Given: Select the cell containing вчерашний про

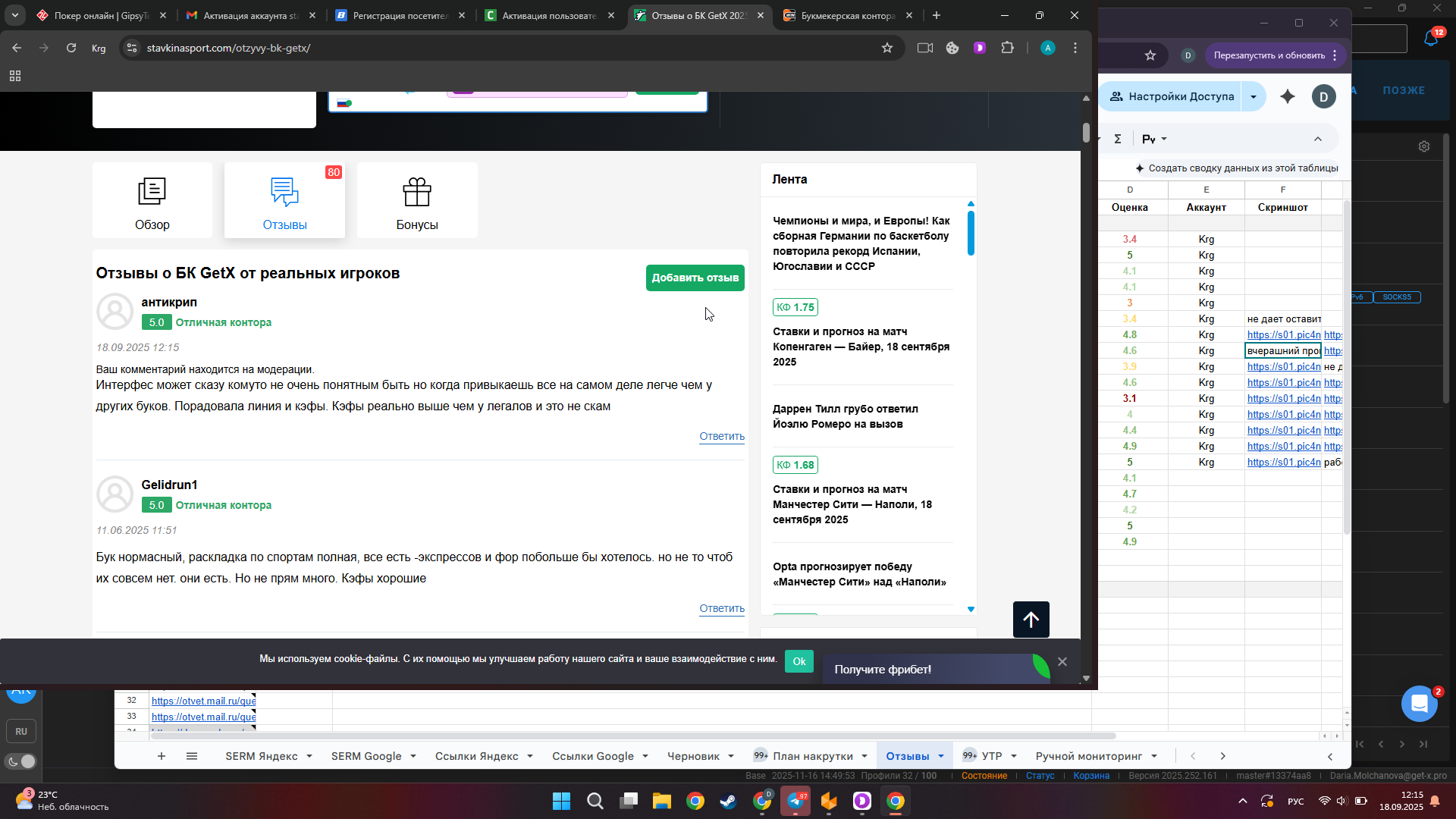Looking at the screenshot, I should 1283,350.
